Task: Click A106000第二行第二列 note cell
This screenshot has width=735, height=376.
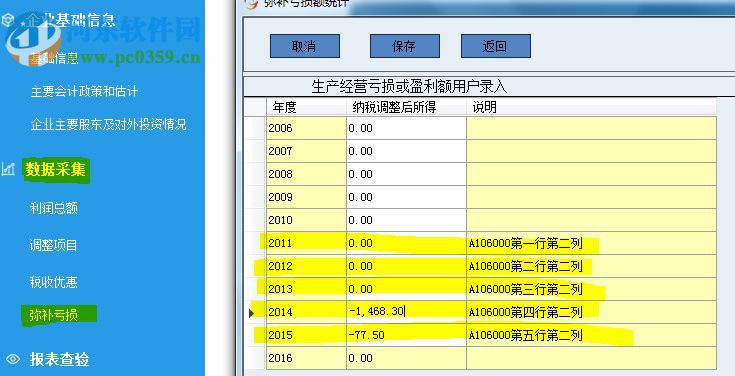Action: (591, 266)
